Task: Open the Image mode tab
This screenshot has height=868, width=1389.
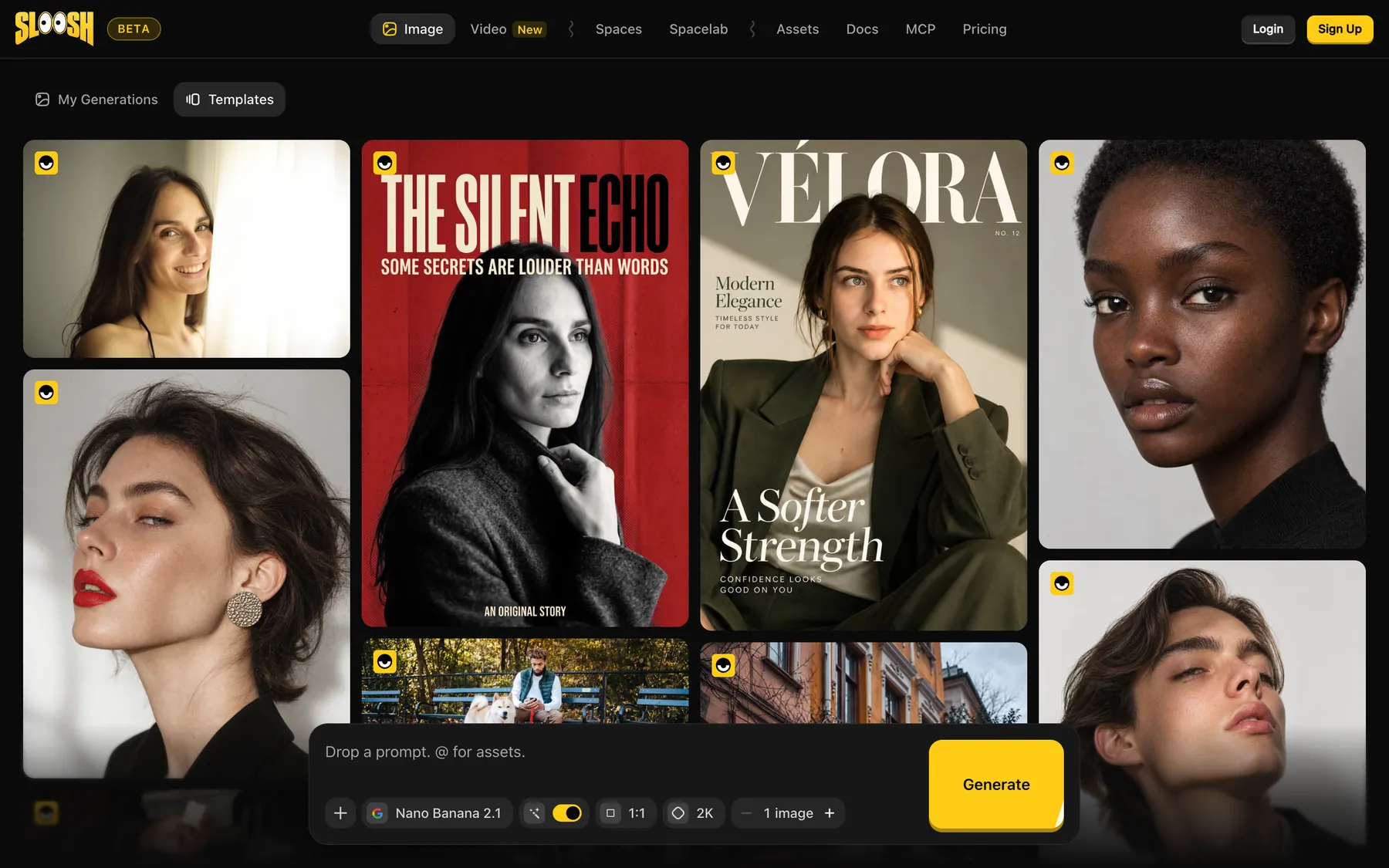Action: 413,29
